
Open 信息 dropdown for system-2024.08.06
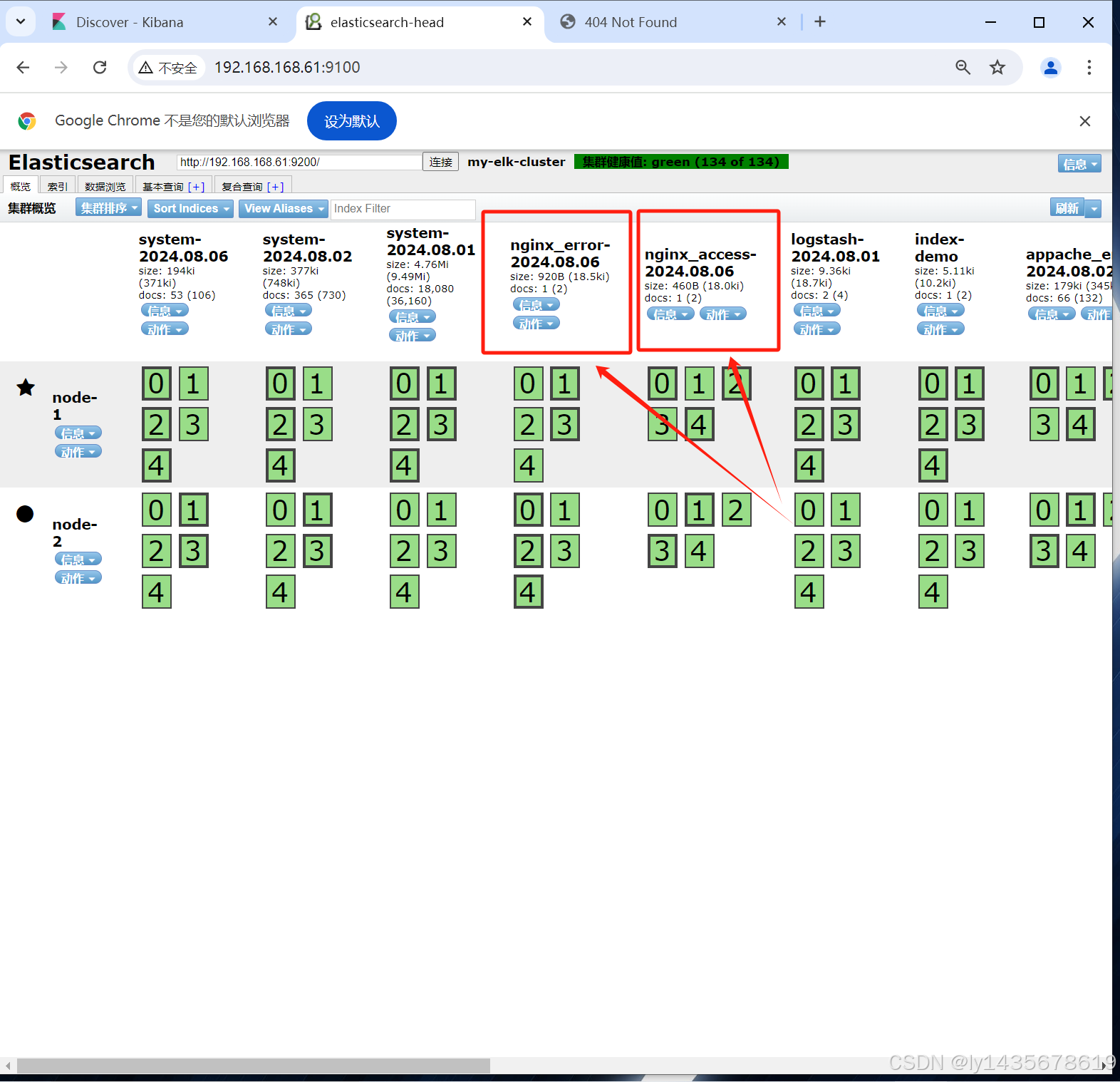(x=165, y=310)
